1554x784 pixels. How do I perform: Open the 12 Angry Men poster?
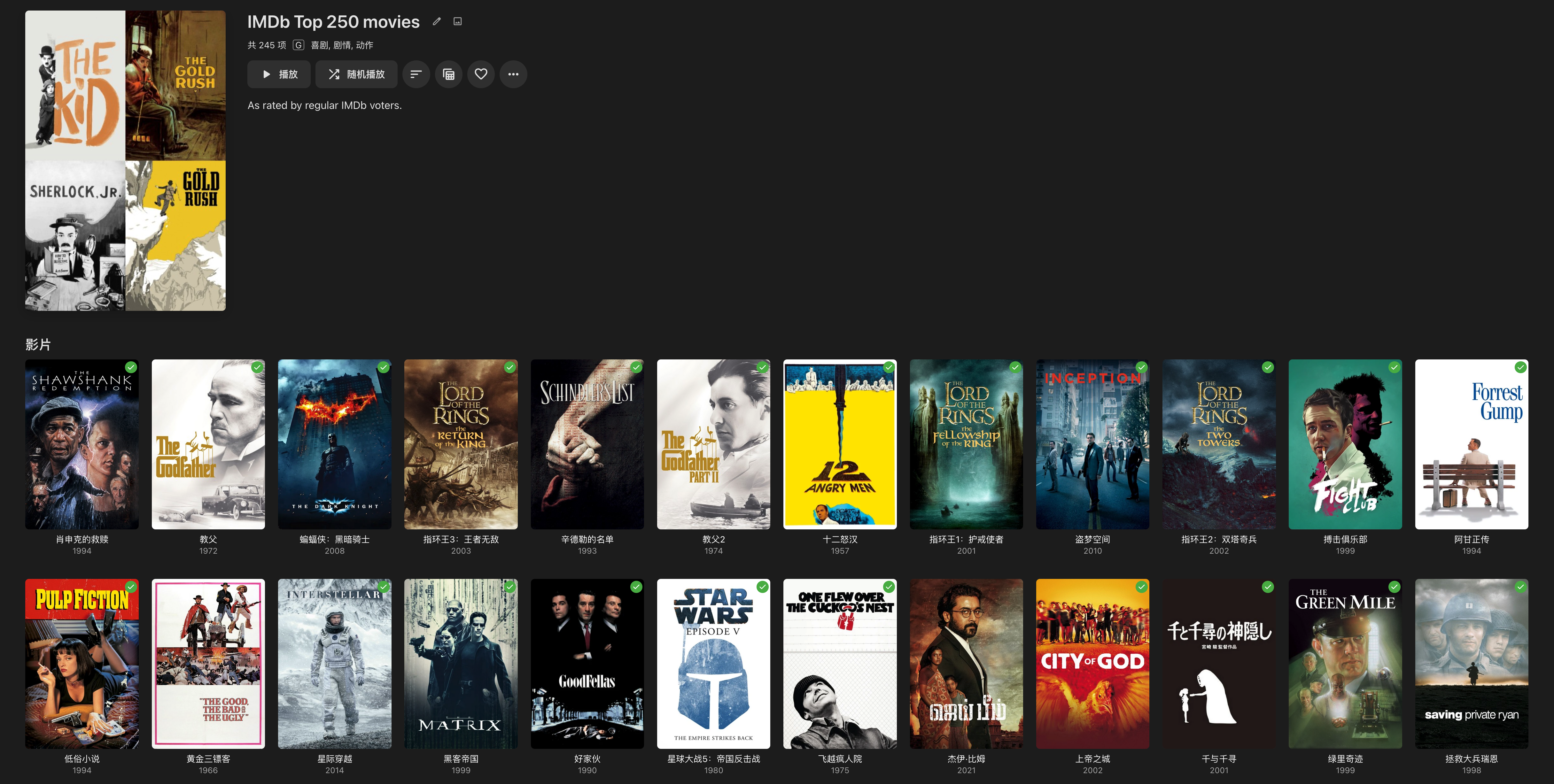(x=840, y=444)
